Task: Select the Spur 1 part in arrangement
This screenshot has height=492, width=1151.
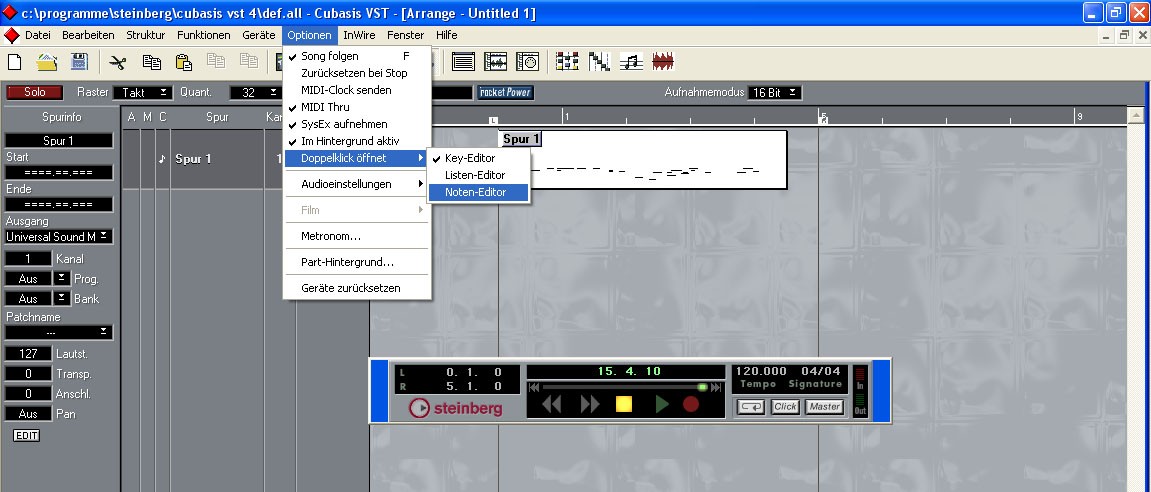Action: click(x=642, y=160)
